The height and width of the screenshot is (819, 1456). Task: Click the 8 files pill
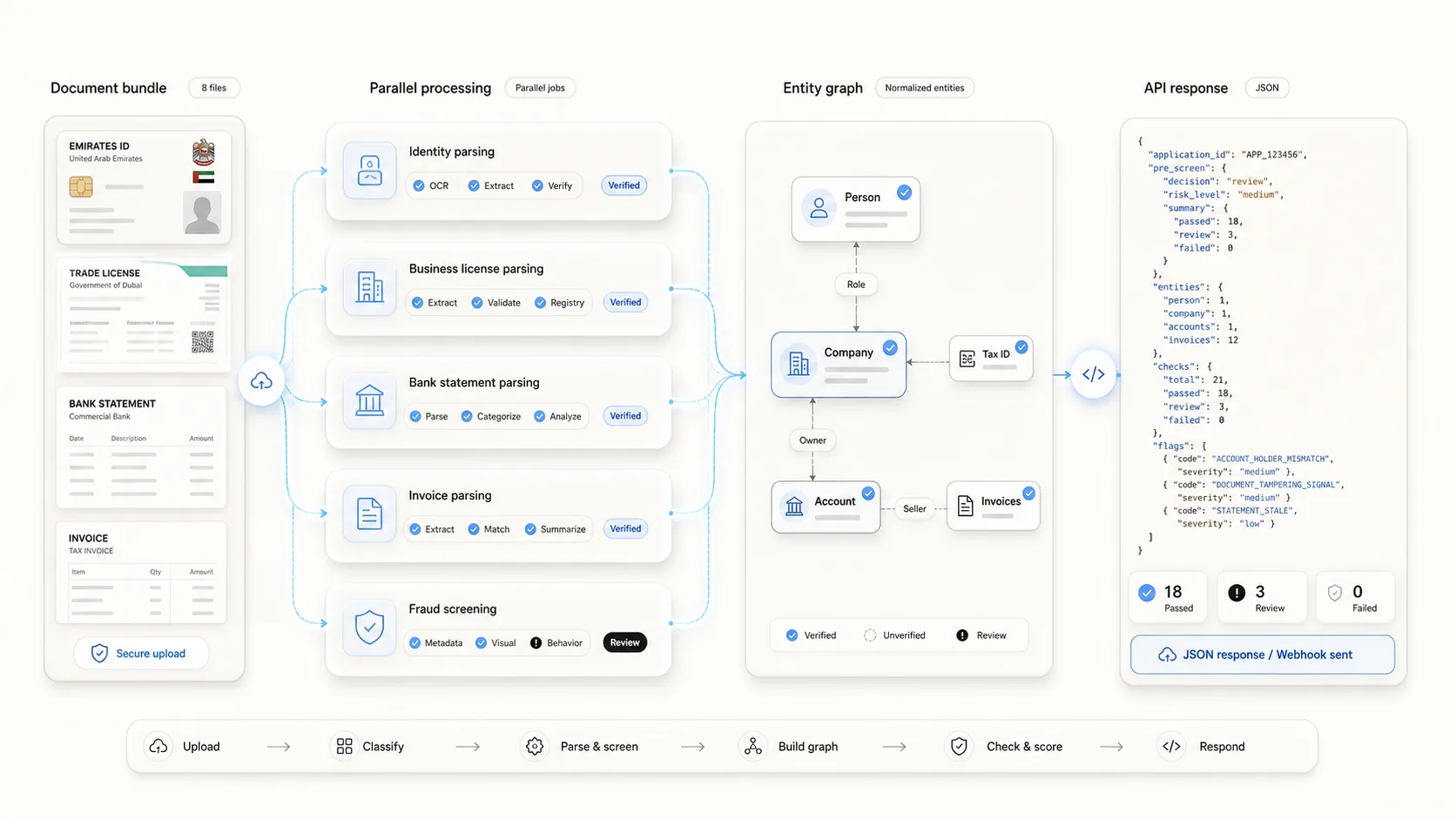pyautogui.click(x=214, y=88)
